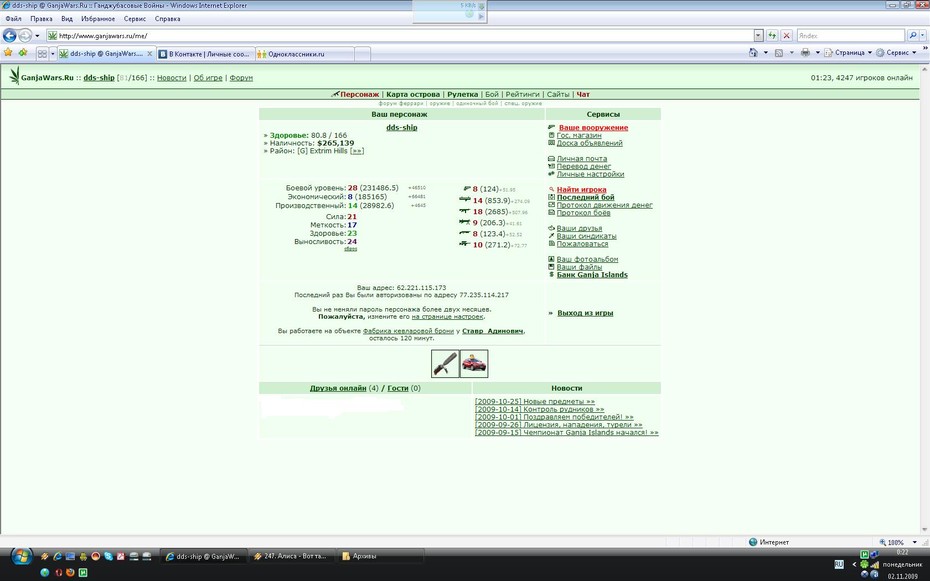Screen dimensions: 930x581
Task: Switch to the В Контакте tab
Action: pos(205,54)
